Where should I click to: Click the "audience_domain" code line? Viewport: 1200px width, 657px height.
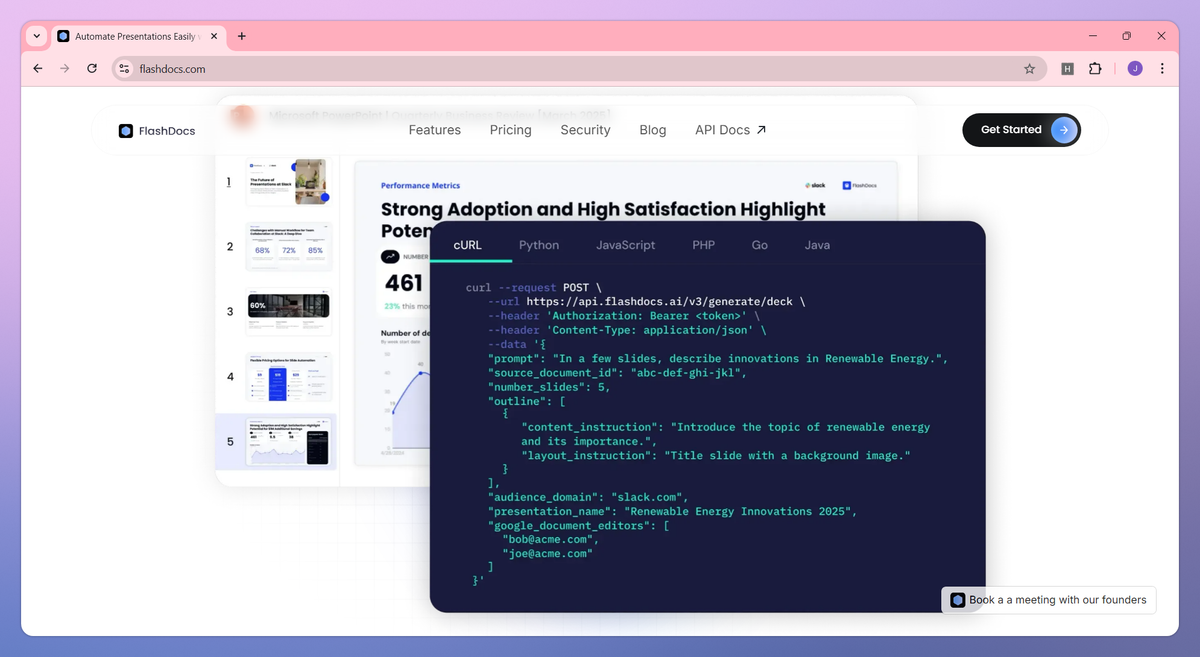pyautogui.click(x=588, y=497)
